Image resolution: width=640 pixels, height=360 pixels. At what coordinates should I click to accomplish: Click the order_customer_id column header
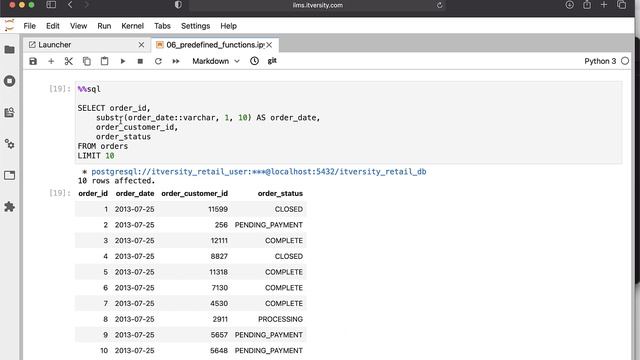[195, 193]
